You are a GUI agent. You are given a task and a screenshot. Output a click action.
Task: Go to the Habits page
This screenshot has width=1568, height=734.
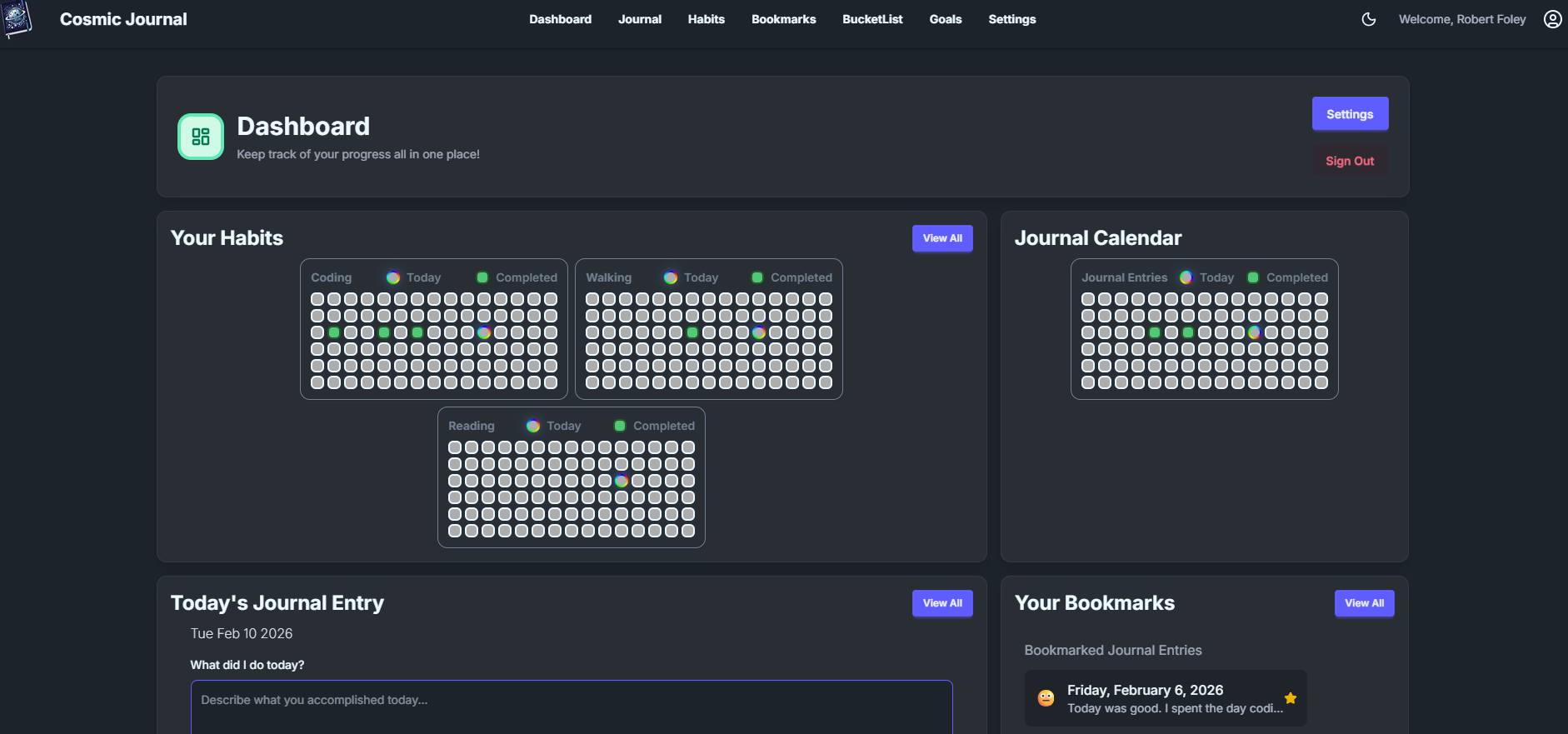coord(706,19)
